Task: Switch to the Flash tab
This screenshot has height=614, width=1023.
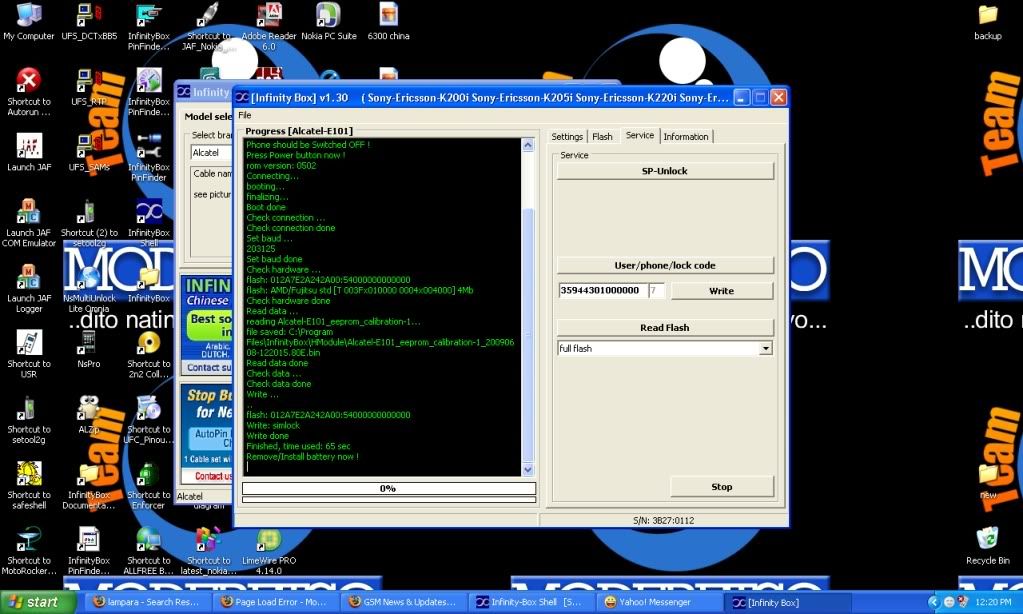Action: pos(602,137)
